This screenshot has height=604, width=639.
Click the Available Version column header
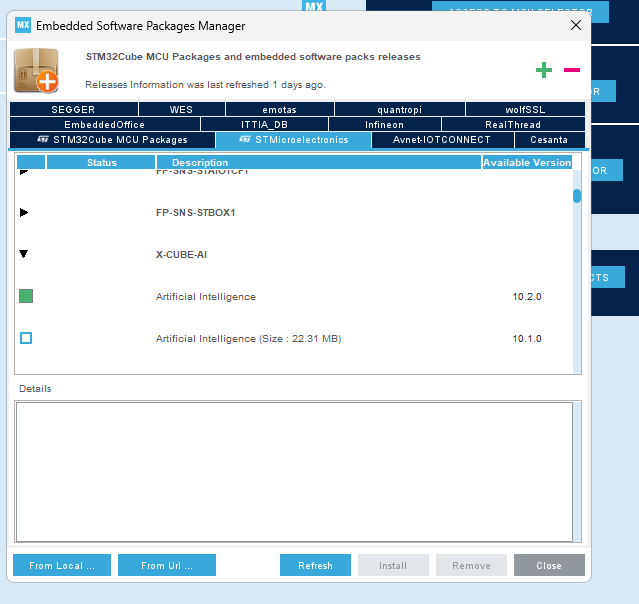click(x=527, y=162)
